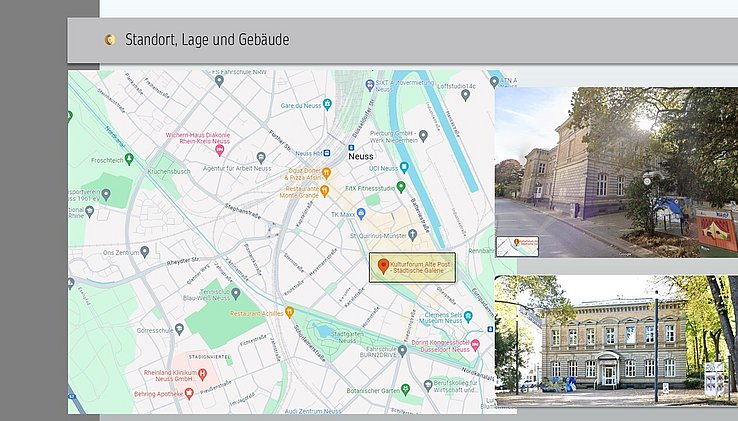Select the Restaurant Achilles orange pin

(x=289, y=312)
